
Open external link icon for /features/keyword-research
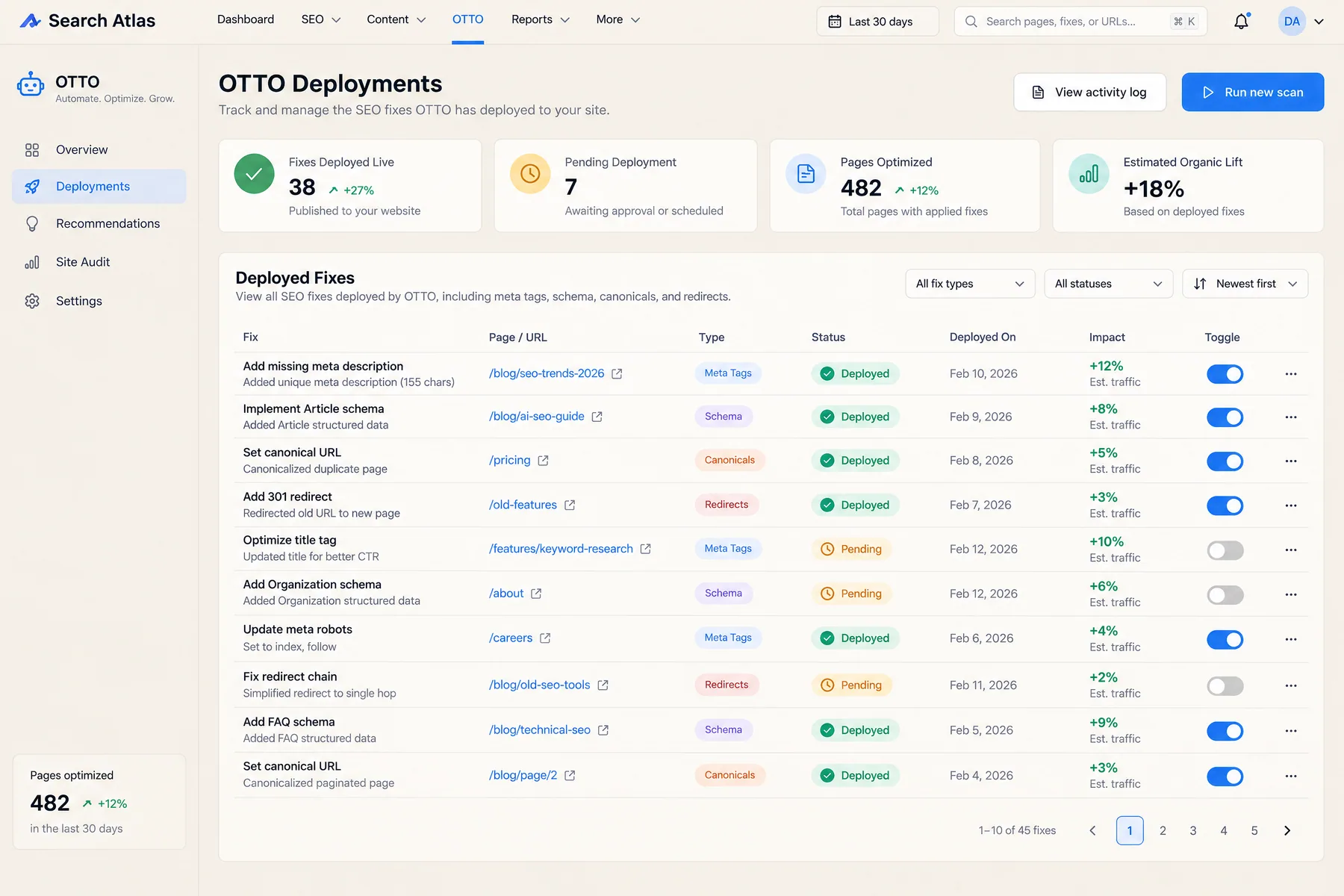(x=645, y=549)
